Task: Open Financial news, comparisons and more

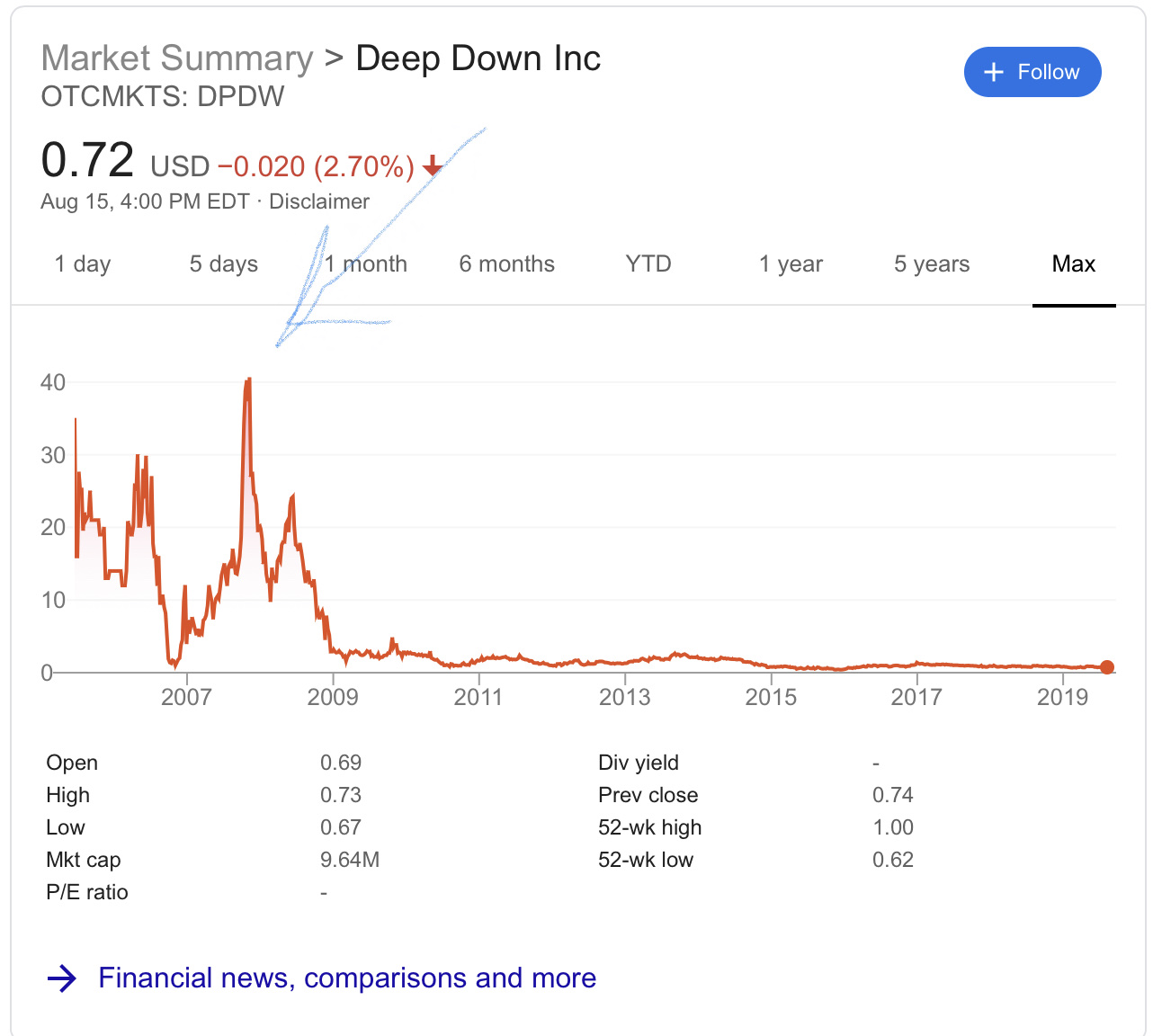Action: [x=347, y=978]
